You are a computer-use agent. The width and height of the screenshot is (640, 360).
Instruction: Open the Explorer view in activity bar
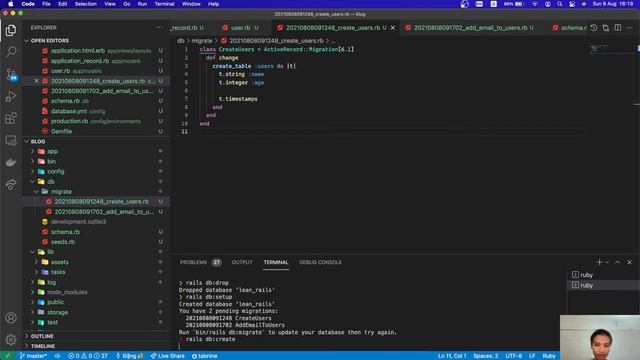click(x=11, y=30)
